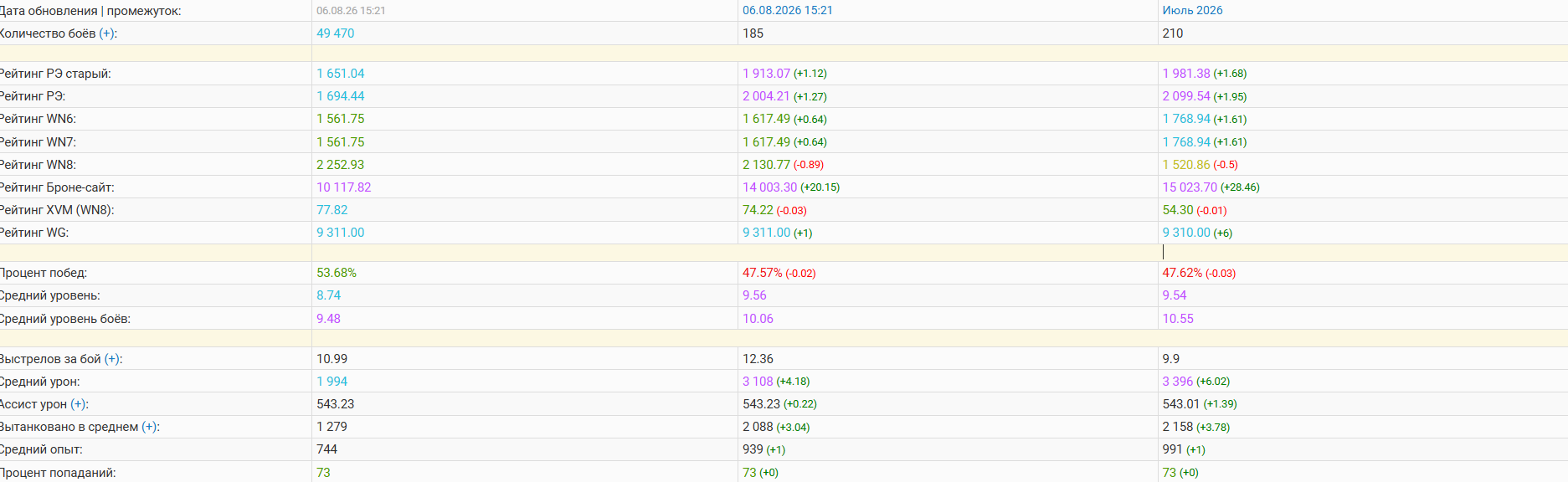
Task: Click the Рейтинг РЭ: row label
Action: (33, 96)
